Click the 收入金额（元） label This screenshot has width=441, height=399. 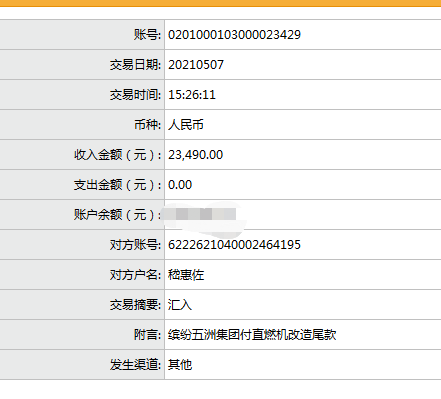click(118, 155)
